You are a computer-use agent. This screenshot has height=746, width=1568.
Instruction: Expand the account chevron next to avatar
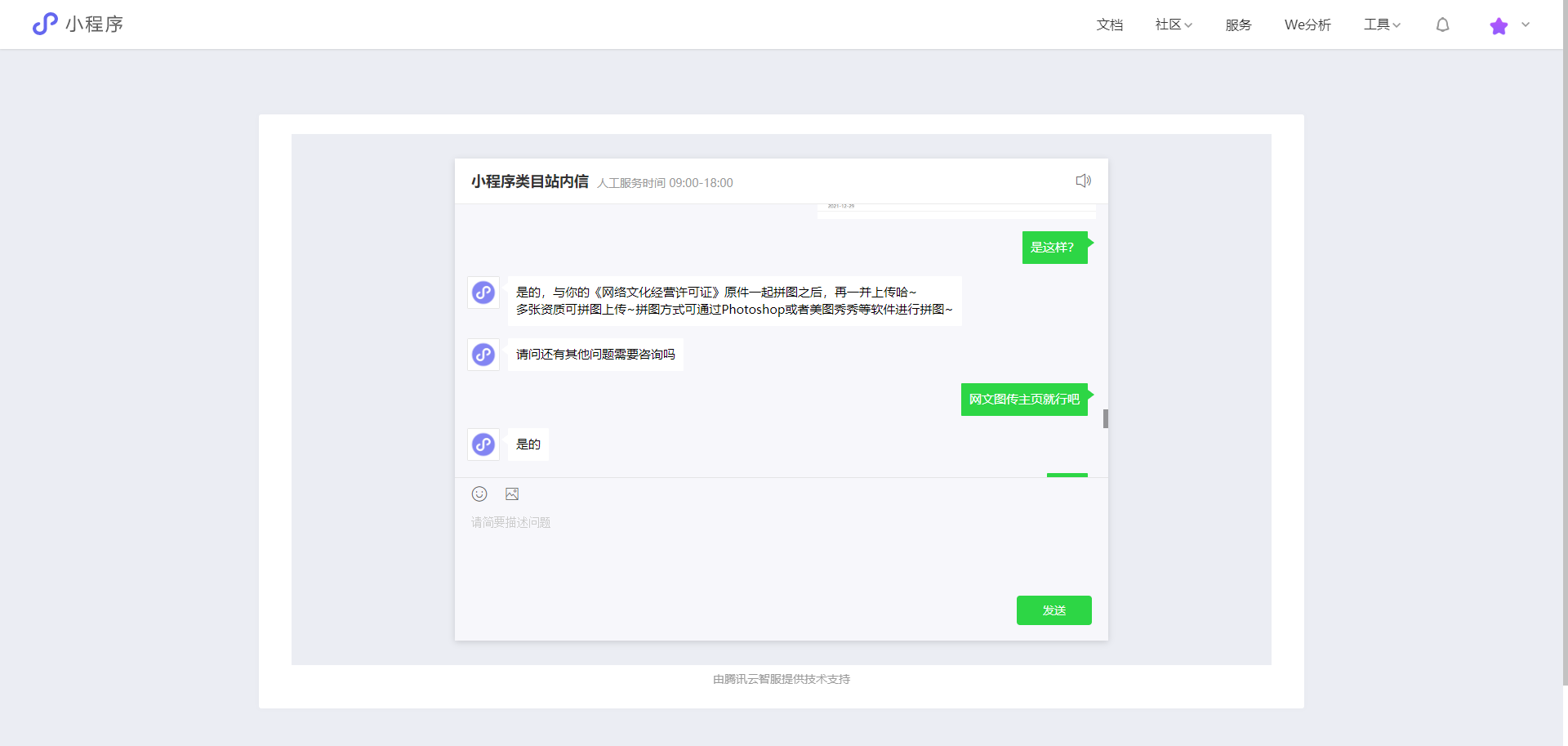pos(1526,25)
